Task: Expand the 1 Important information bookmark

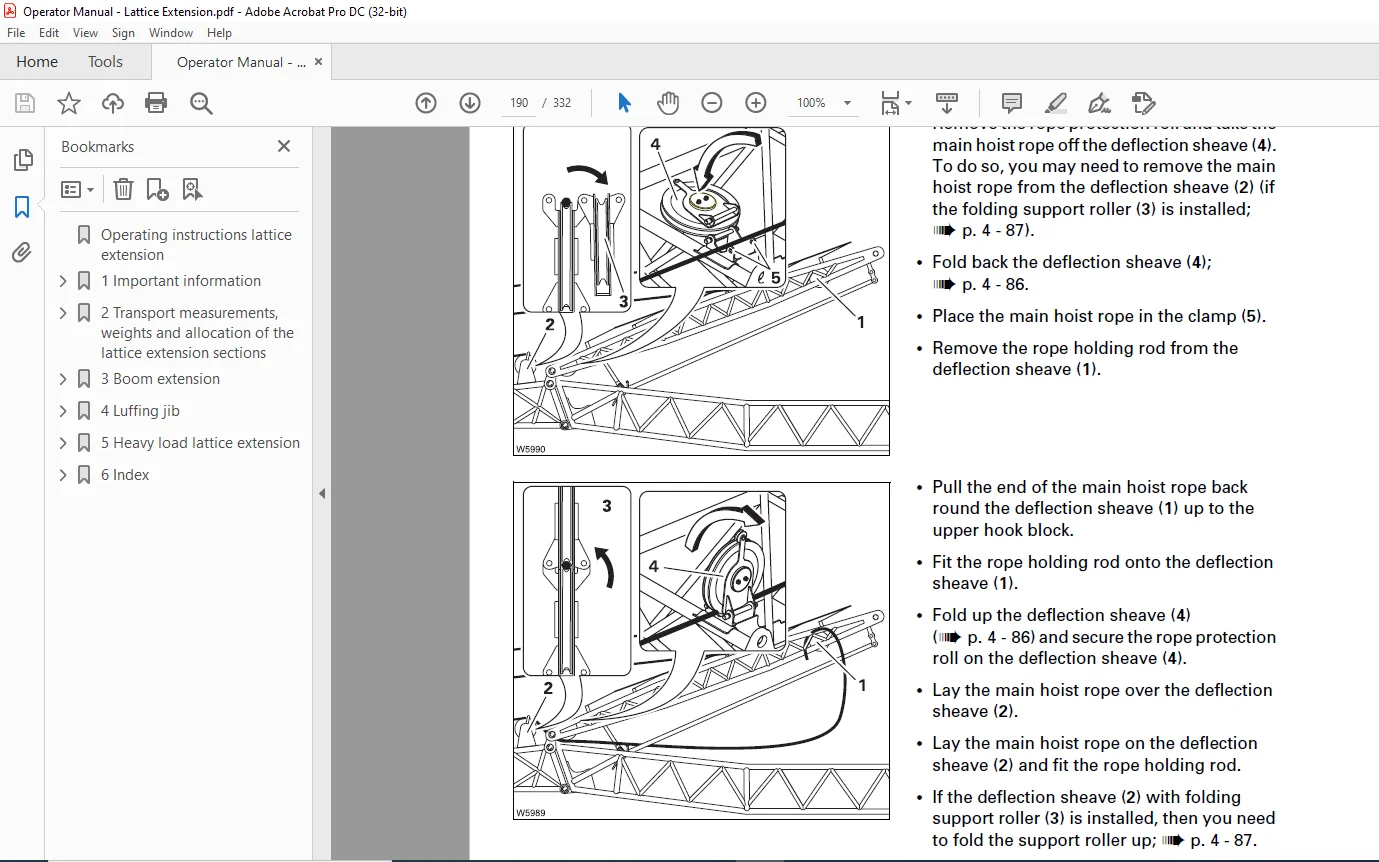Action: pos(63,281)
